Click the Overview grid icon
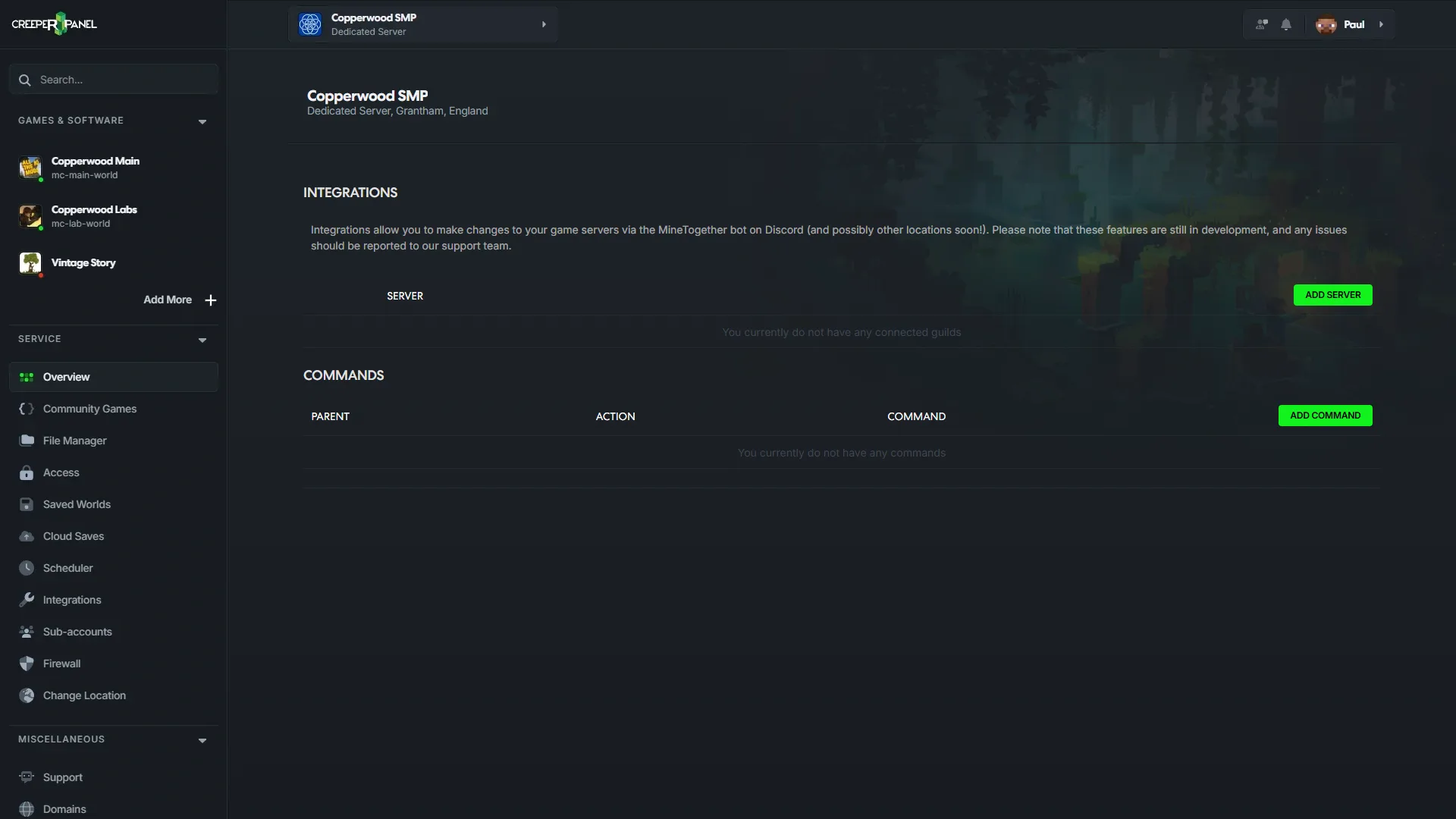This screenshot has height=819, width=1456. coord(27,377)
